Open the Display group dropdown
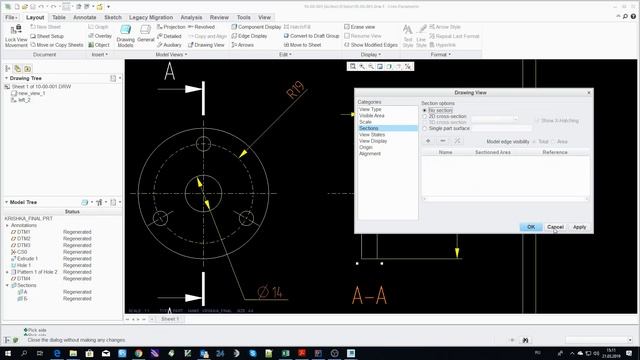640x360 pixels. 371,54
